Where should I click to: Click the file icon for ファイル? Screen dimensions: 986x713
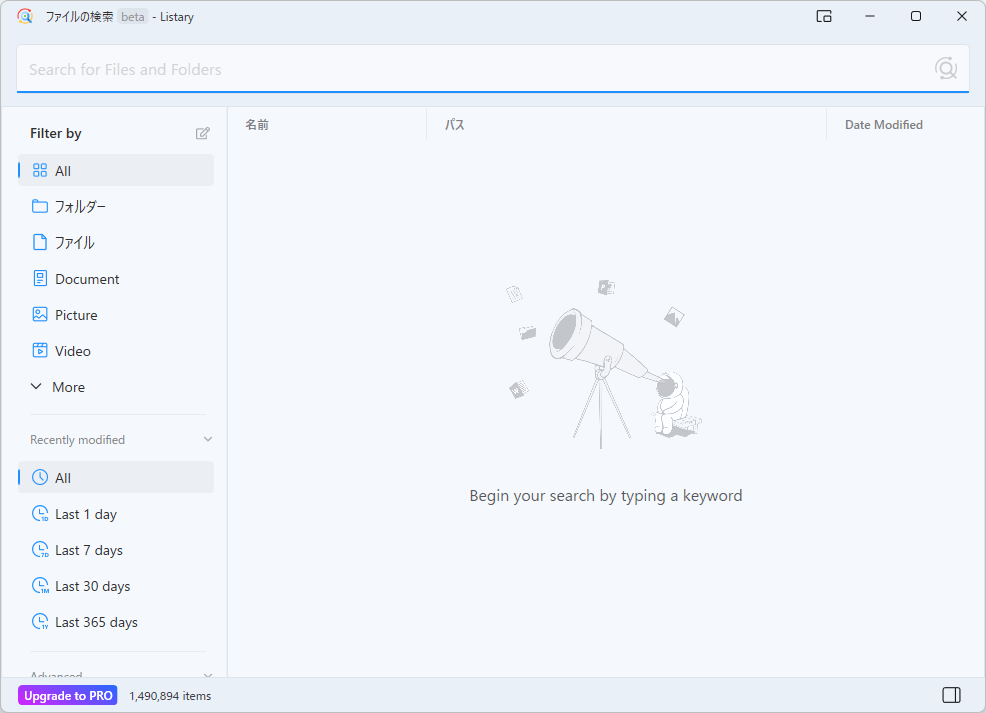pyautogui.click(x=40, y=242)
